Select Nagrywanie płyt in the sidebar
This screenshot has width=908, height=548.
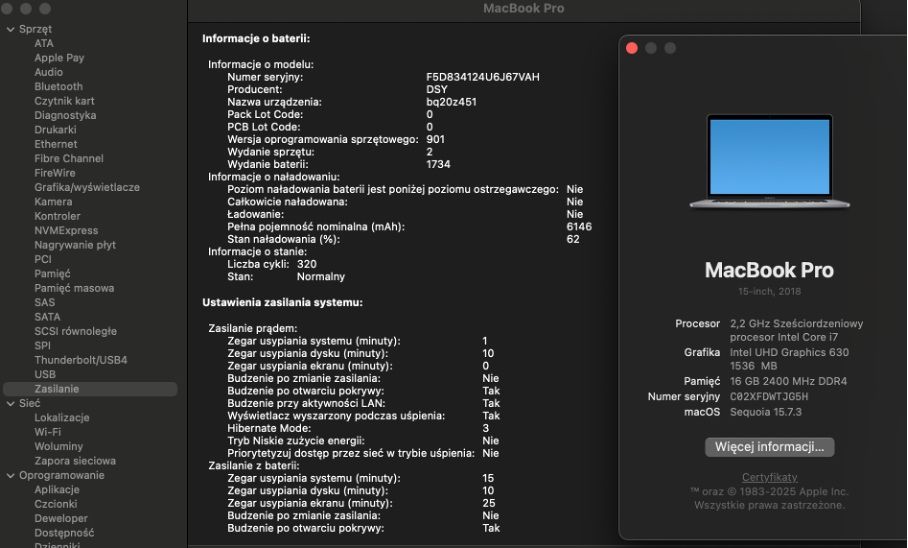coord(75,245)
